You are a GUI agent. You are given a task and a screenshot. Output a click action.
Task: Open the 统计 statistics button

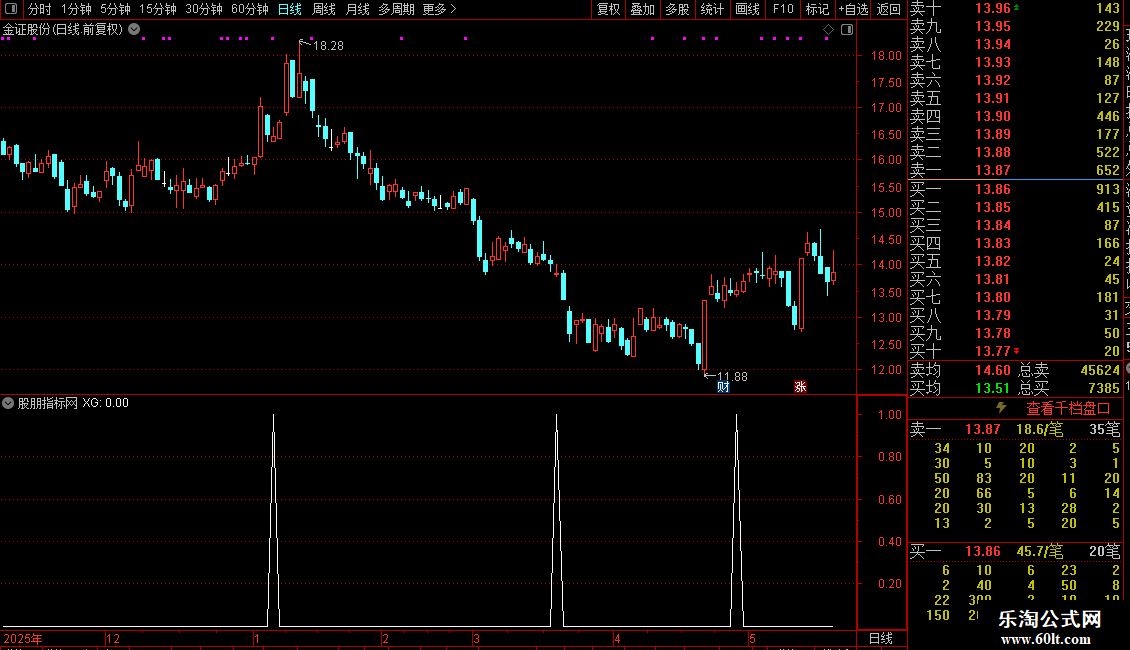click(712, 9)
